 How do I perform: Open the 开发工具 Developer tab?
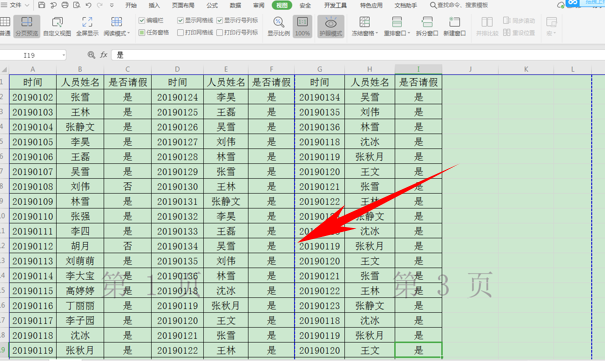tap(335, 5)
